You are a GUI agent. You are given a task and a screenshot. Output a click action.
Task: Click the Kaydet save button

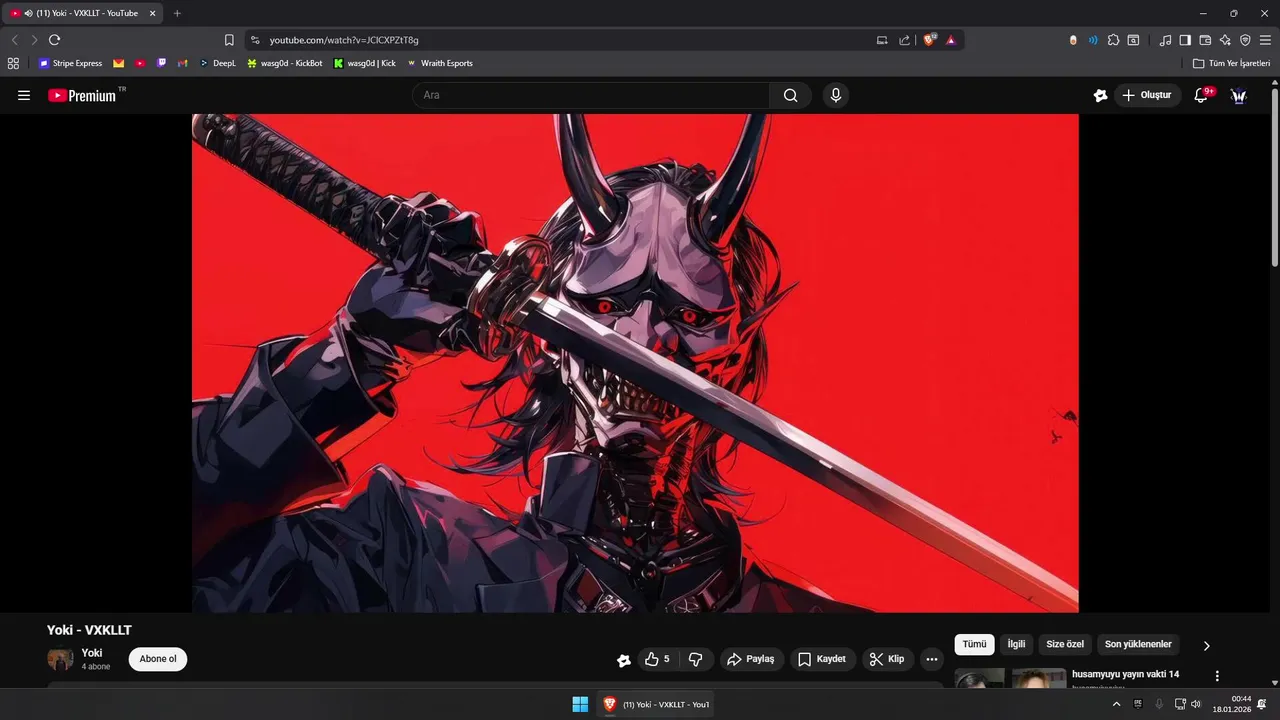click(822, 659)
